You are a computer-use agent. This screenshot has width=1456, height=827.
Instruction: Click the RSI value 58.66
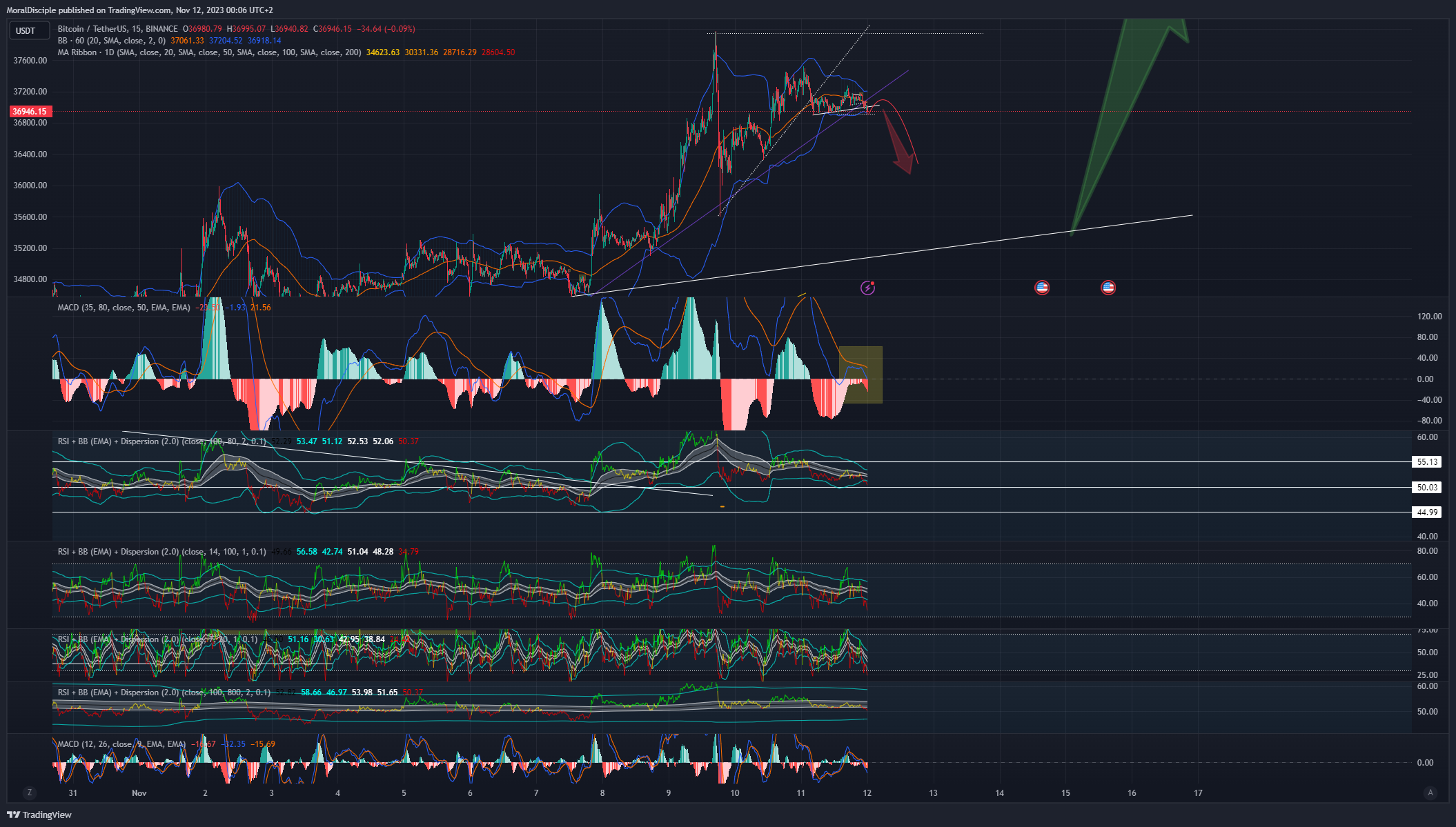pyautogui.click(x=311, y=693)
